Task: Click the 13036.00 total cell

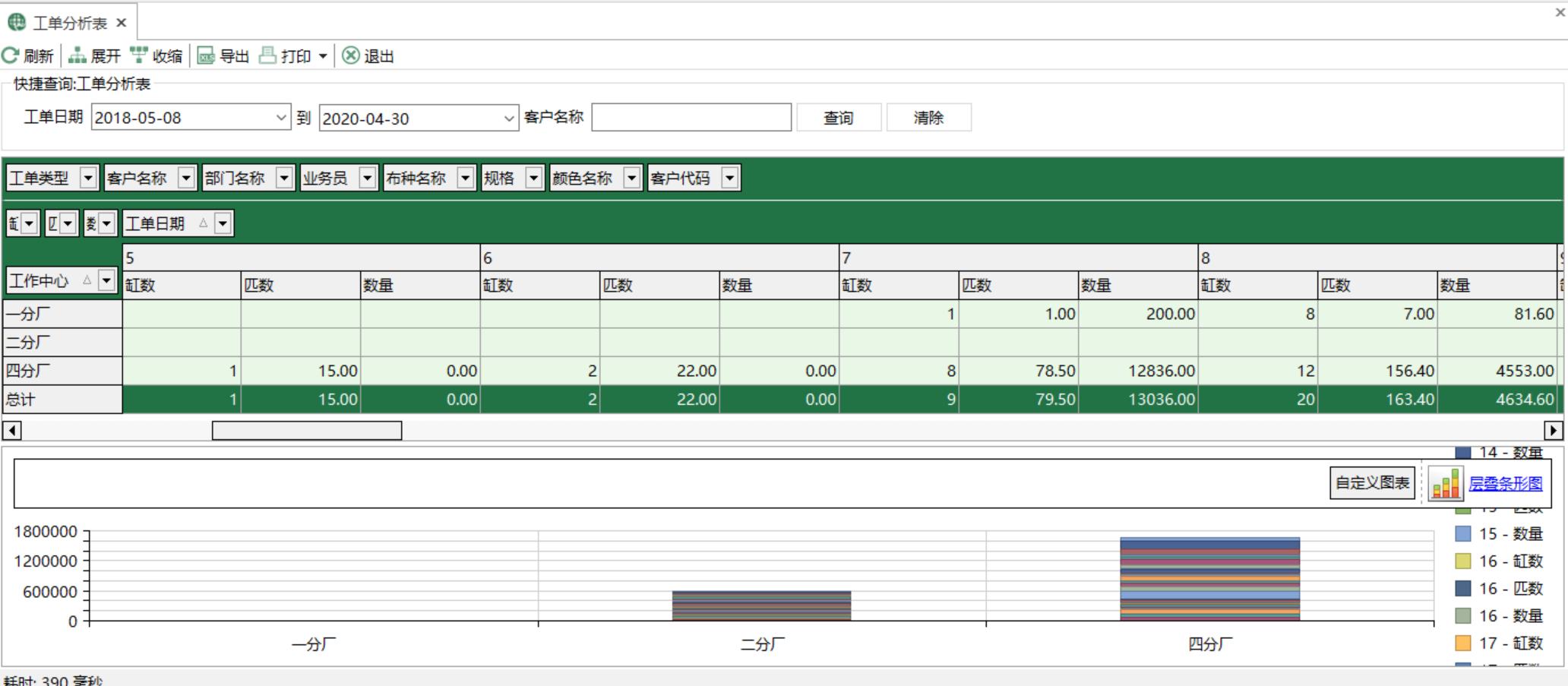Action: 1138,400
